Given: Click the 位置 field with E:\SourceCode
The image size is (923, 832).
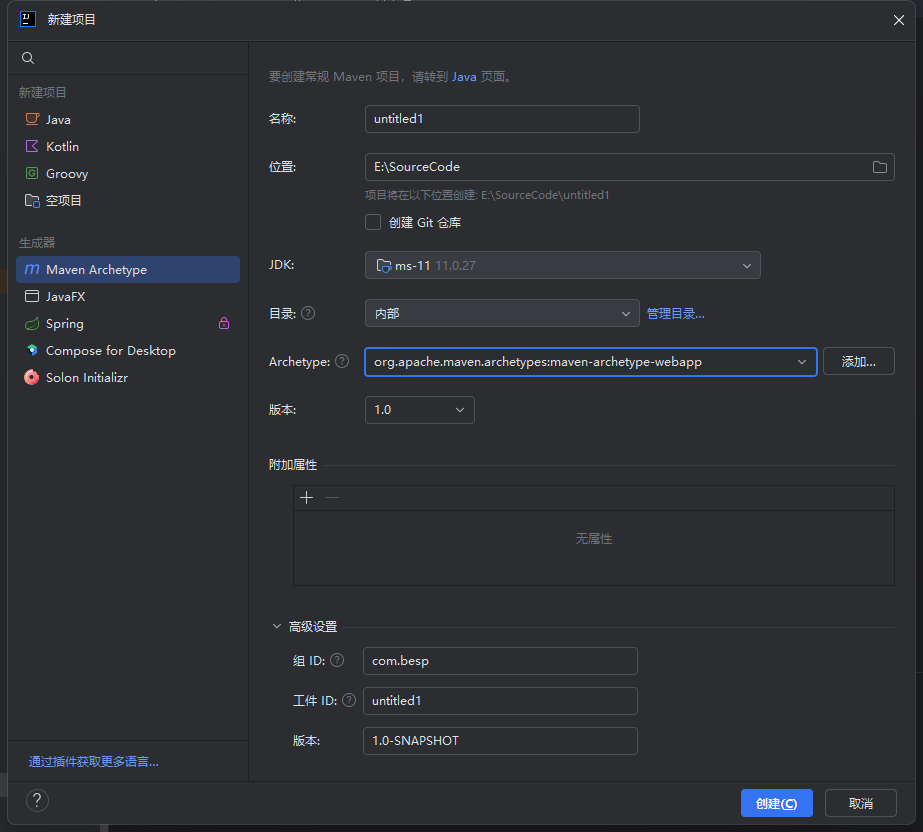Looking at the screenshot, I should 630,167.
